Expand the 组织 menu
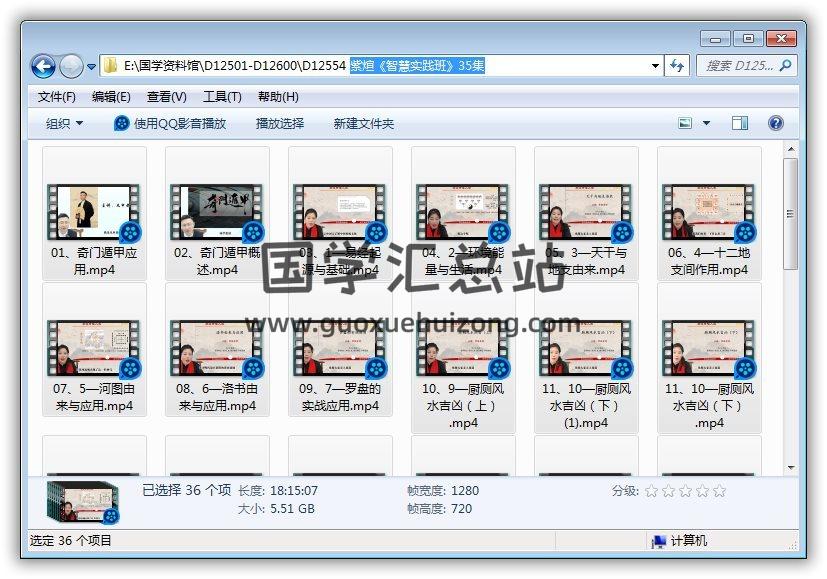827x579 pixels. coord(64,124)
